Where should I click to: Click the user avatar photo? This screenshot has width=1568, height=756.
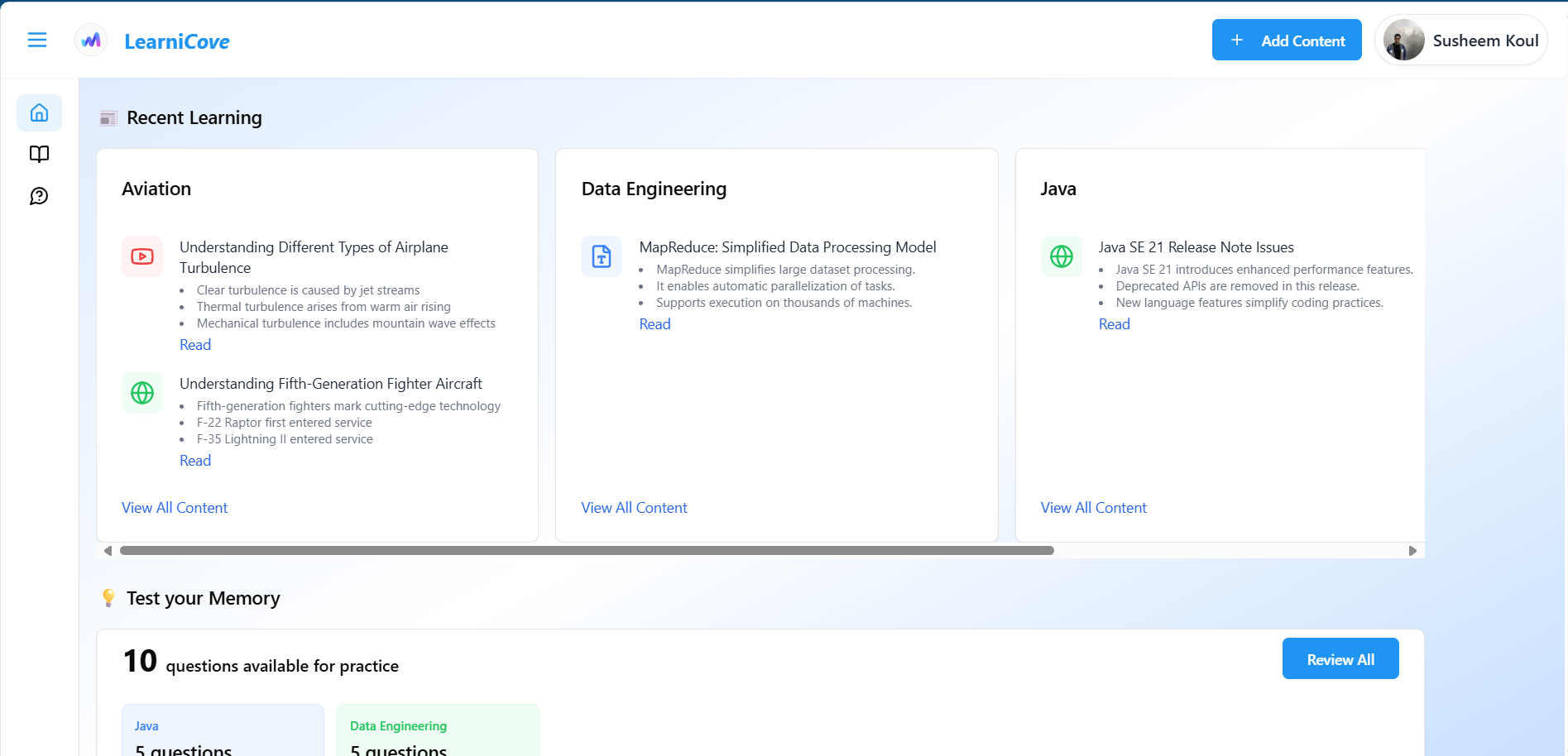point(1404,40)
